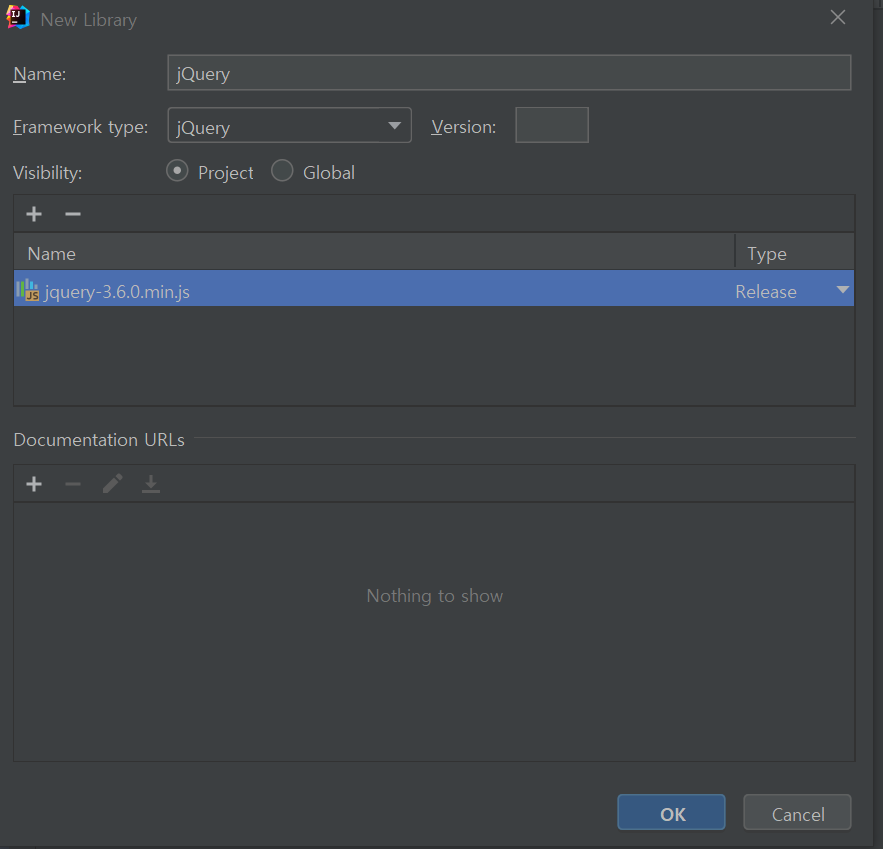Click the jquery-3.6.0.min.js file icon
This screenshot has width=883, height=849.
27,290
